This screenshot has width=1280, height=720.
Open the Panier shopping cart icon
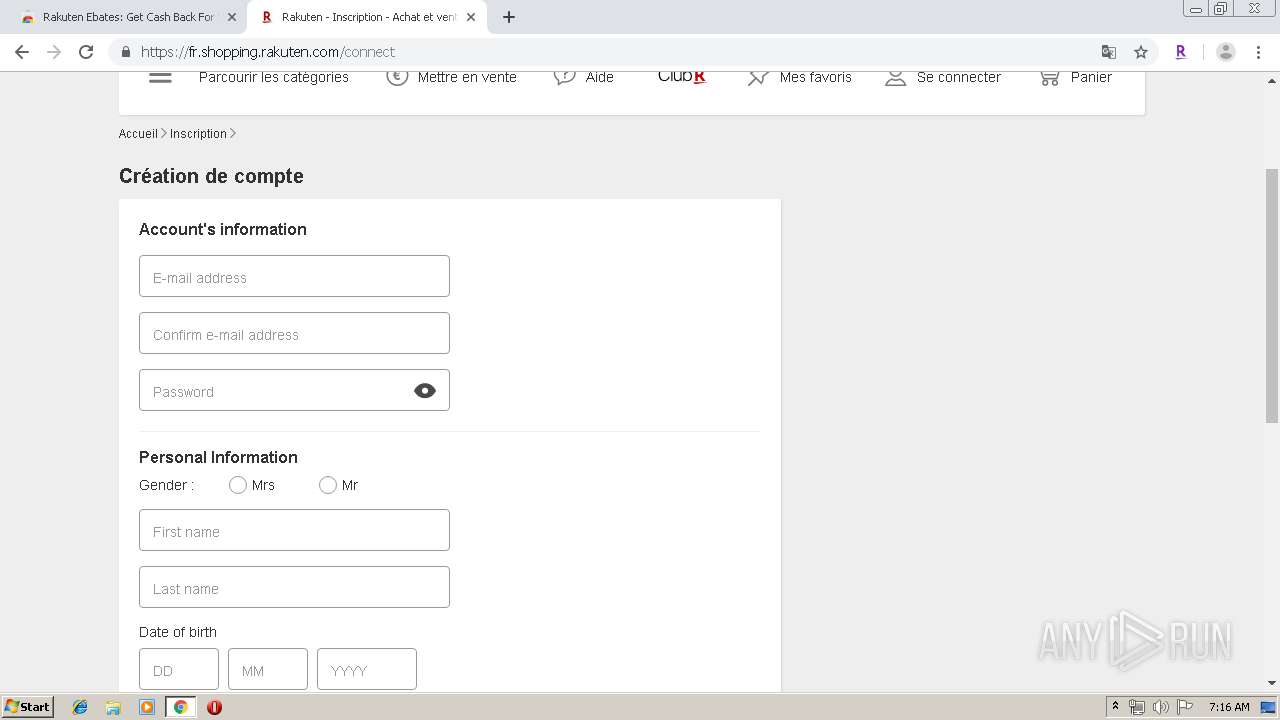click(x=1049, y=77)
